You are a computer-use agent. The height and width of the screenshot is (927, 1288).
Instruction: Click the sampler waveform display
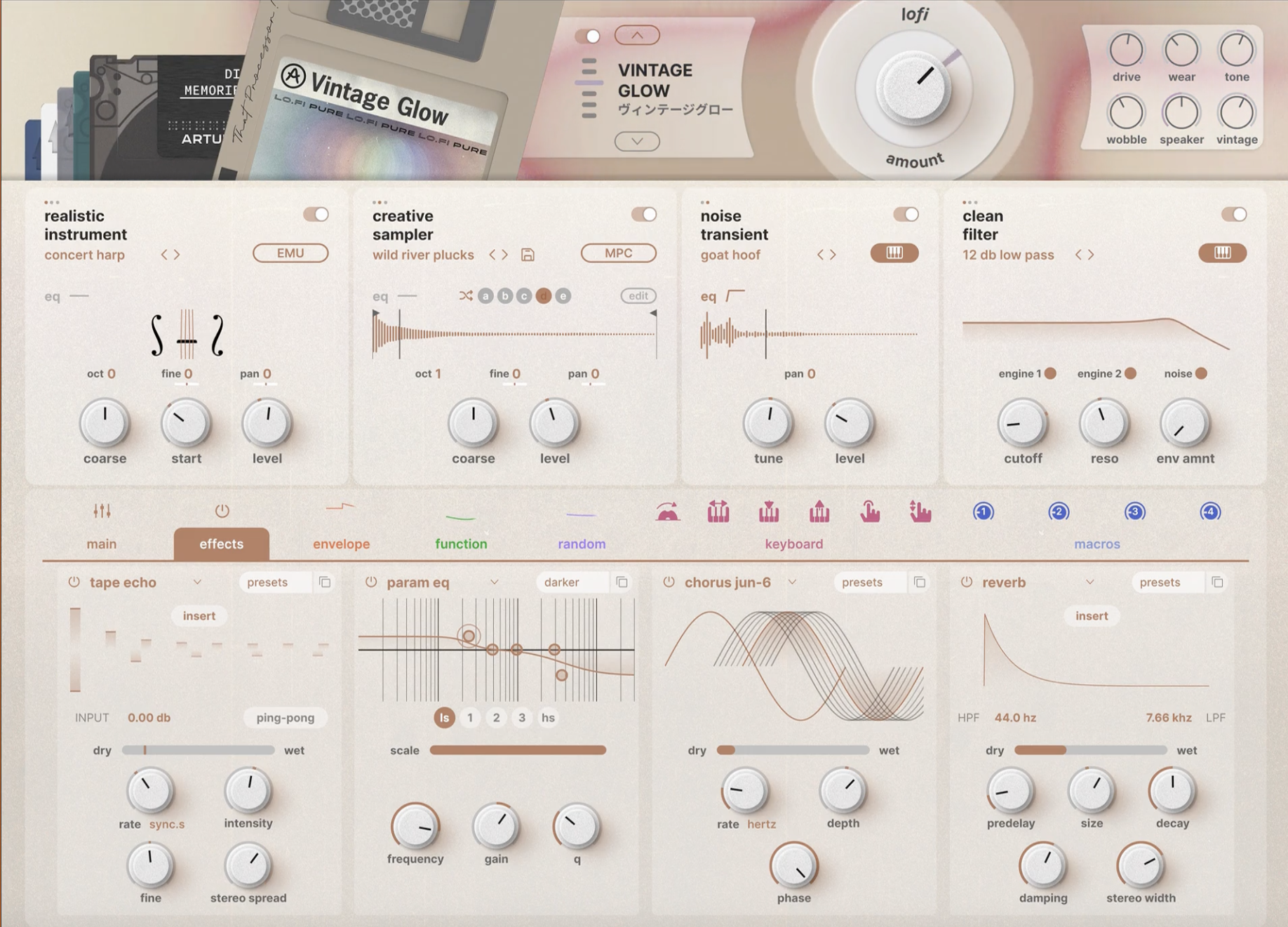(x=515, y=333)
